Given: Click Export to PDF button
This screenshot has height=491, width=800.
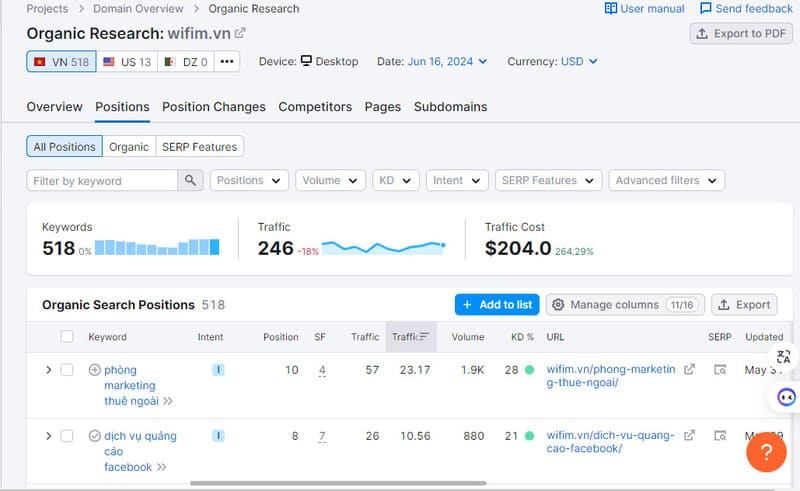Looking at the screenshot, I should pos(741,34).
